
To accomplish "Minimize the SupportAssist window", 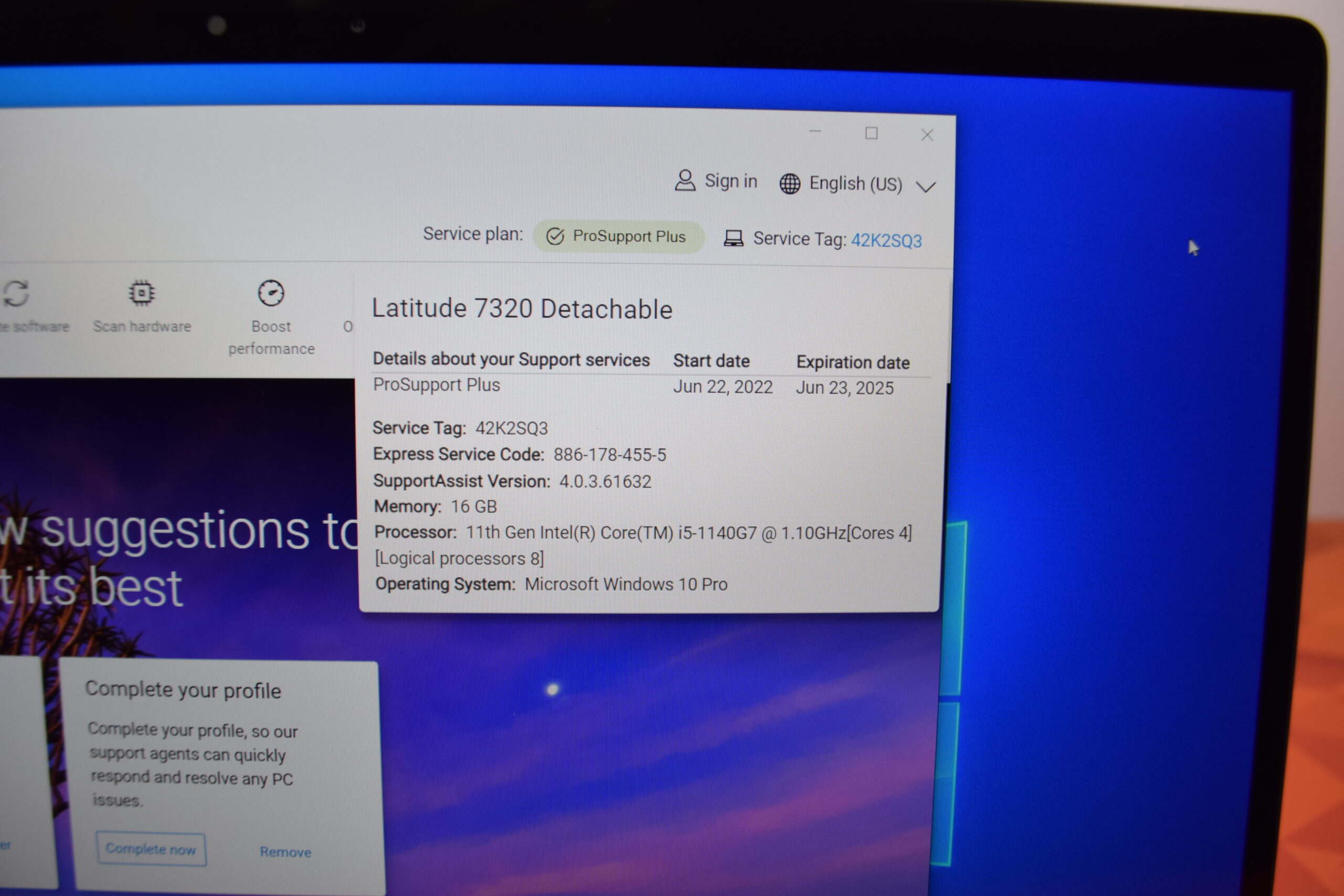I will point(815,132).
